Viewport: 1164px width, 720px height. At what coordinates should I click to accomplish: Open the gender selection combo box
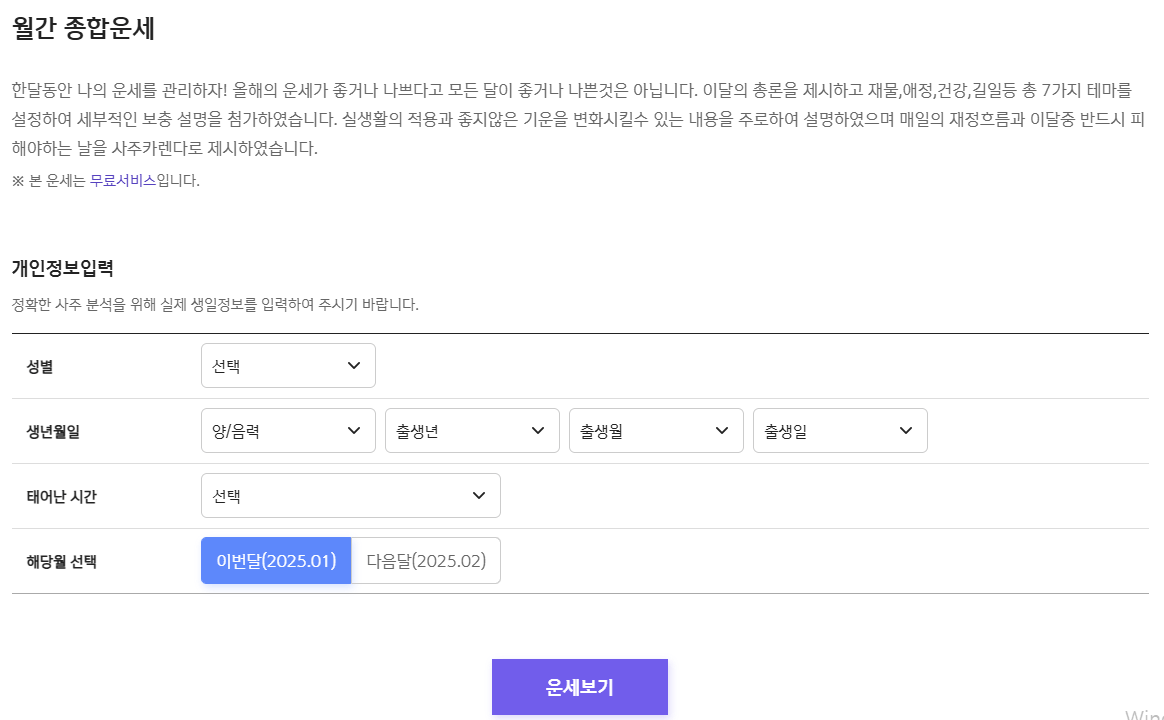tap(288, 365)
